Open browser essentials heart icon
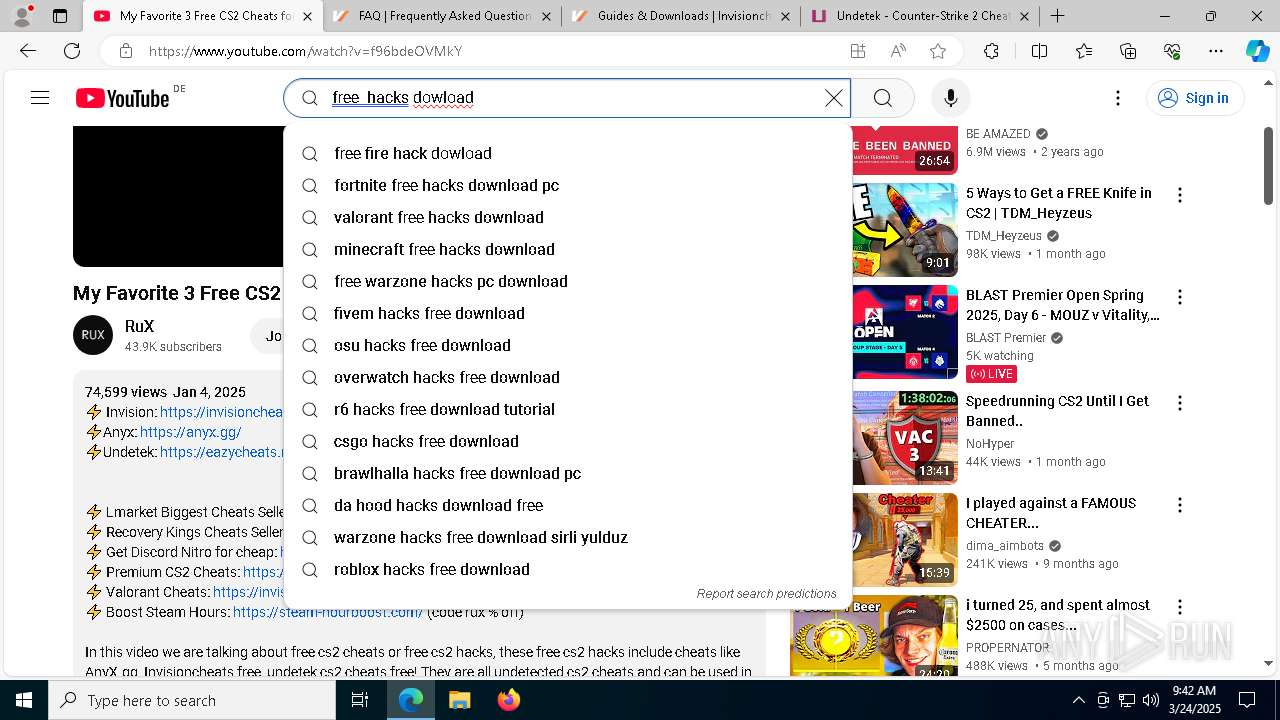 [1172, 51]
